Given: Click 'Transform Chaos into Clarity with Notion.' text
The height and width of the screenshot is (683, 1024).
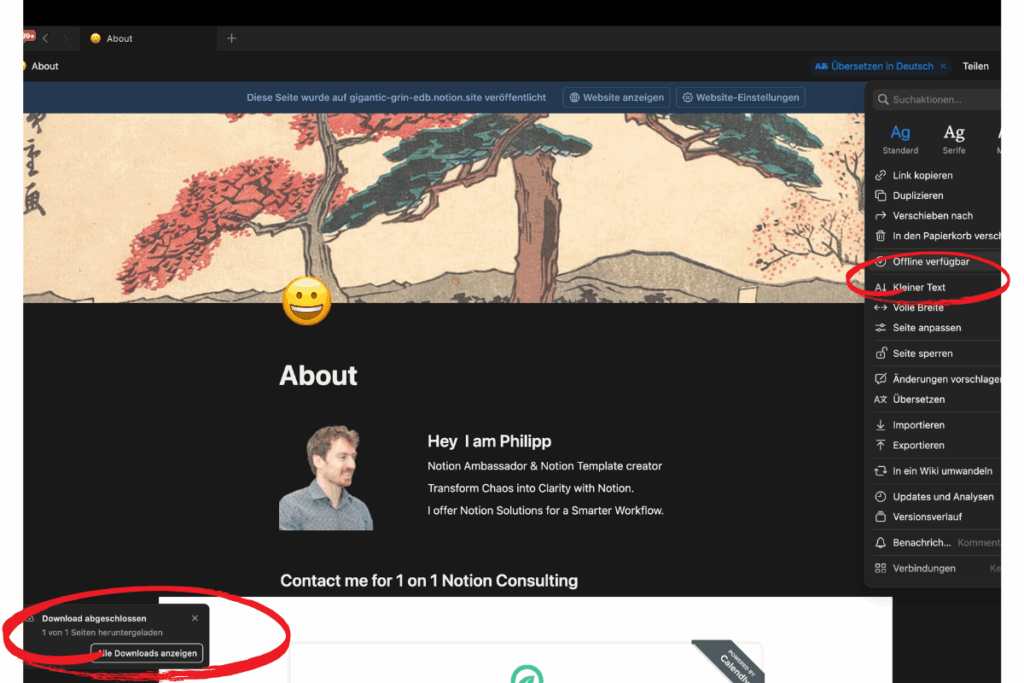Looking at the screenshot, I should [x=530, y=488].
